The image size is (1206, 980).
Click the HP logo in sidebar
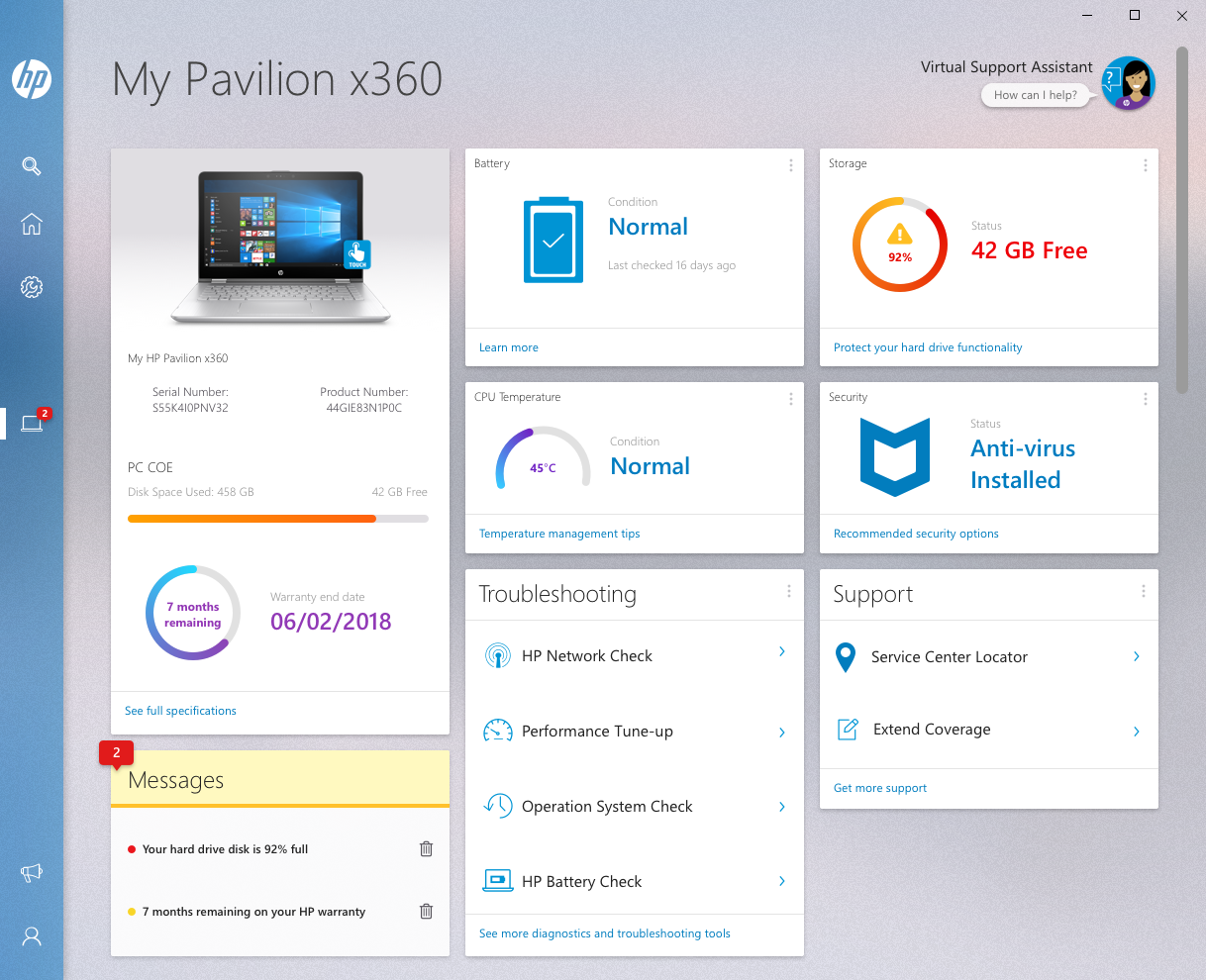click(x=32, y=79)
